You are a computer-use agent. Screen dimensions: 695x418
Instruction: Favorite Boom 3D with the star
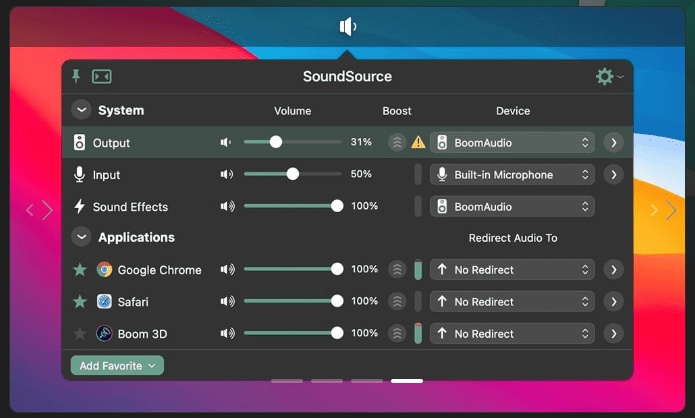click(80, 333)
